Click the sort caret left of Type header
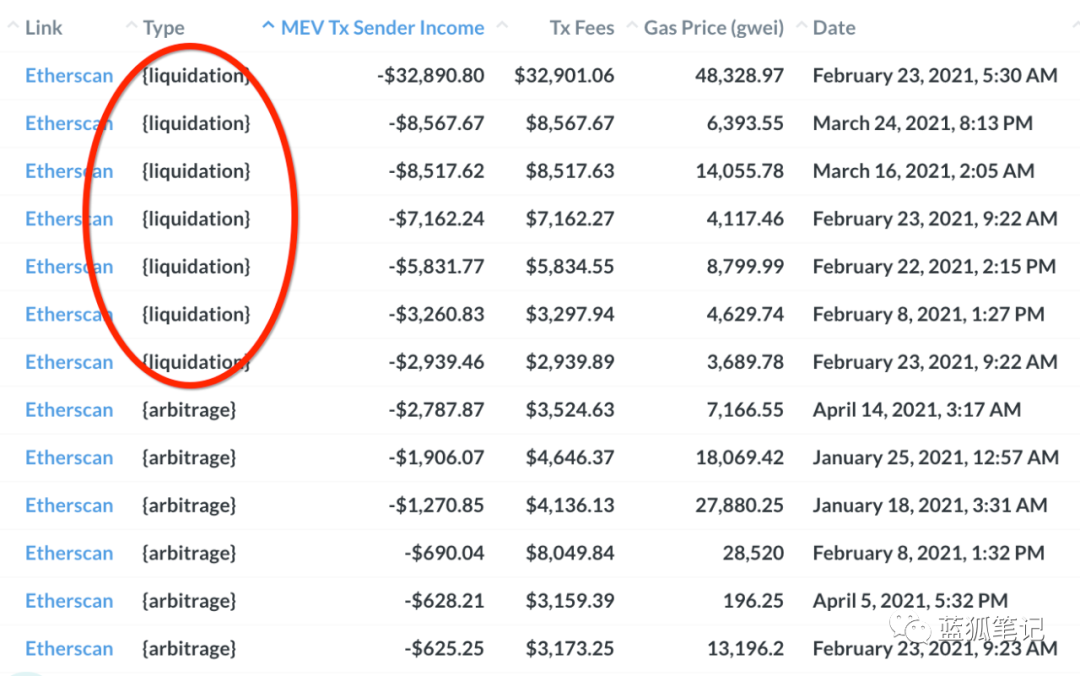This screenshot has height=676, width=1080. [x=131, y=27]
